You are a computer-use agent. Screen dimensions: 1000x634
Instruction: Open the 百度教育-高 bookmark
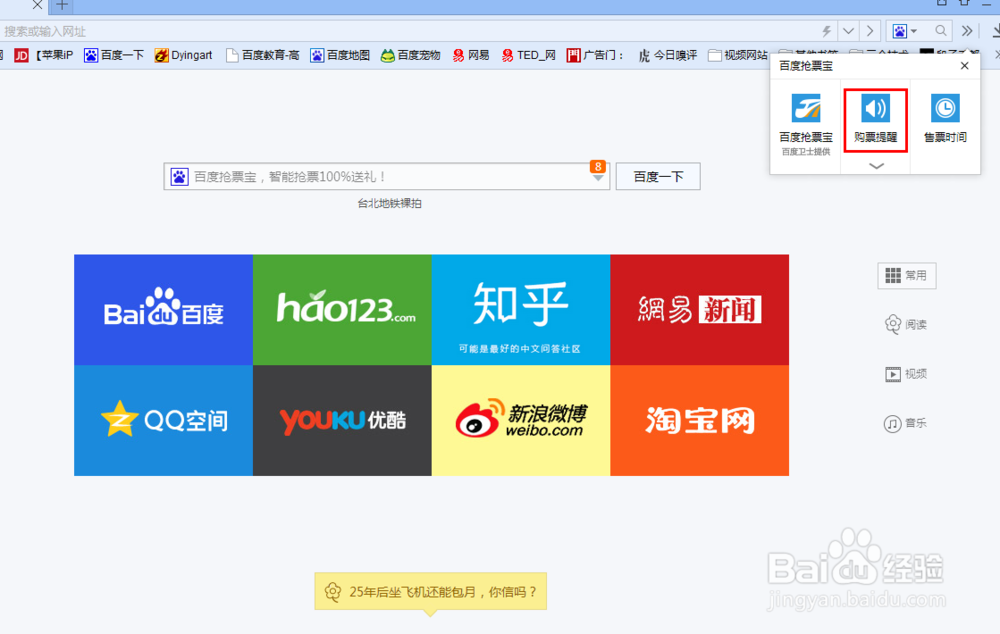(262, 55)
